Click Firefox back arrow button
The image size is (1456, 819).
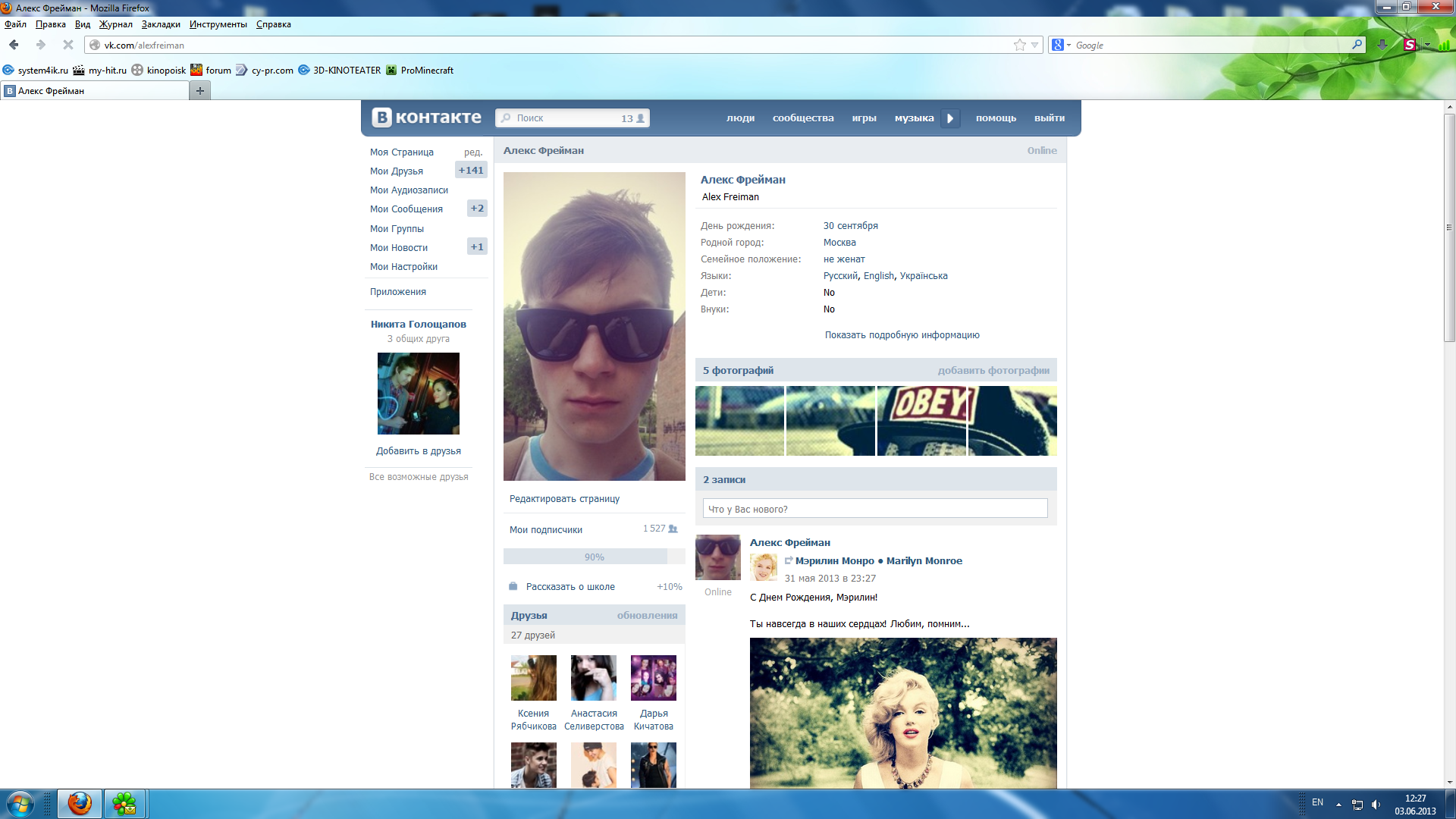14,45
